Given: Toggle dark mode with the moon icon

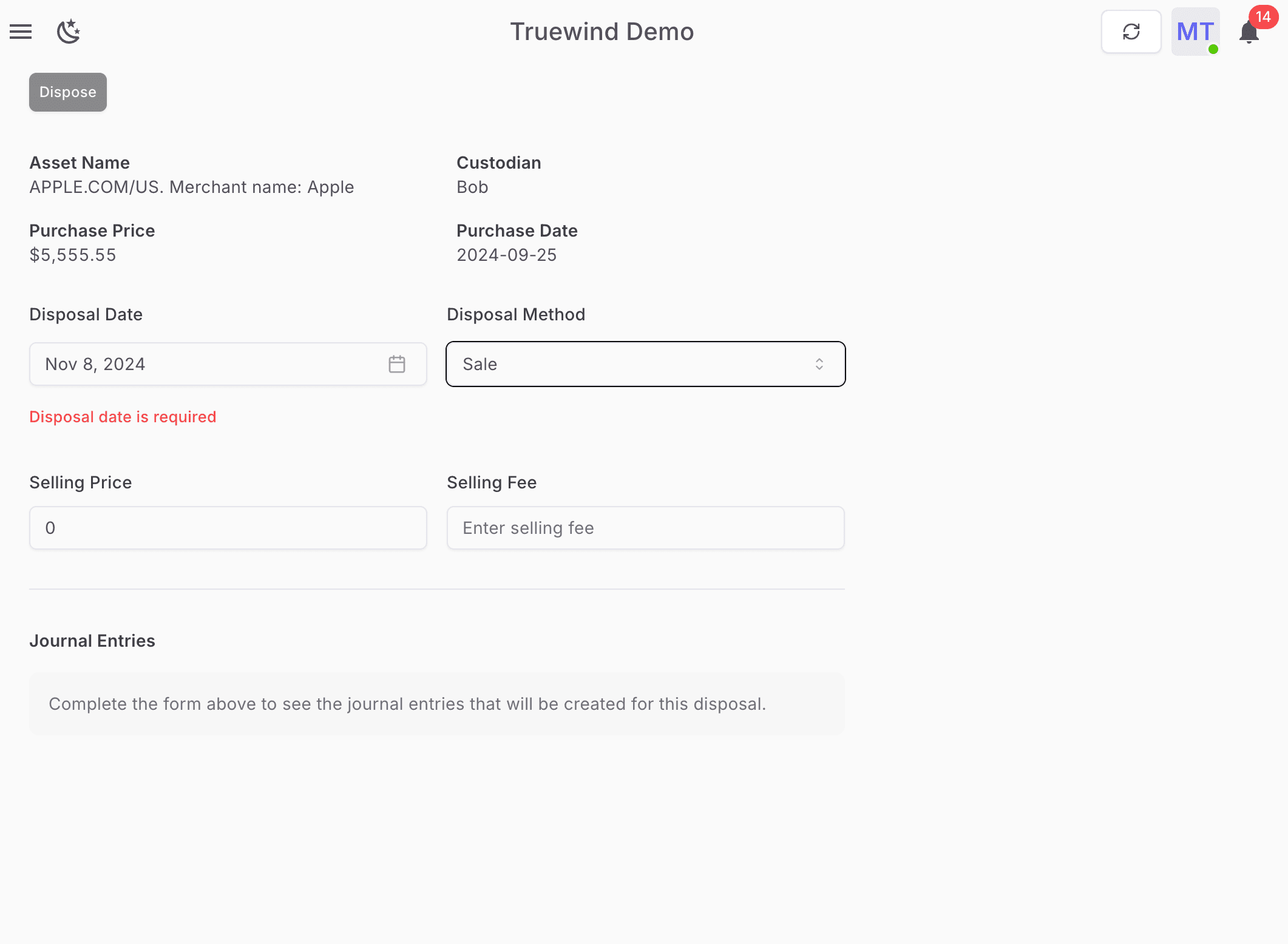Looking at the screenshot, I should [69, 32].
